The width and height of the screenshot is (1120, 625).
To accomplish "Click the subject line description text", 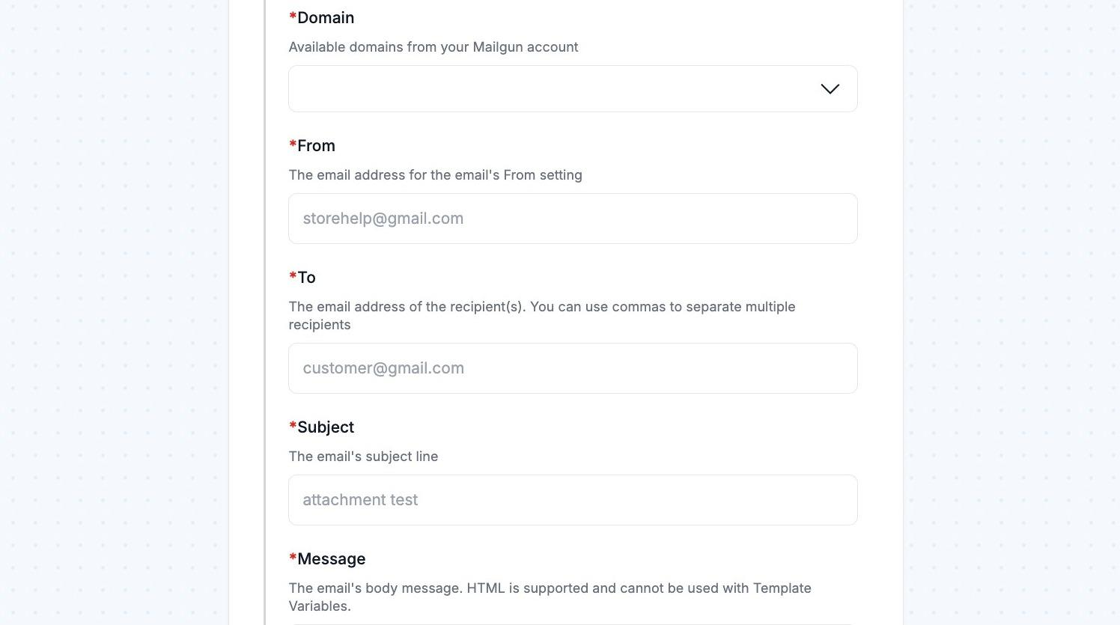I will [x=363, y=456].
